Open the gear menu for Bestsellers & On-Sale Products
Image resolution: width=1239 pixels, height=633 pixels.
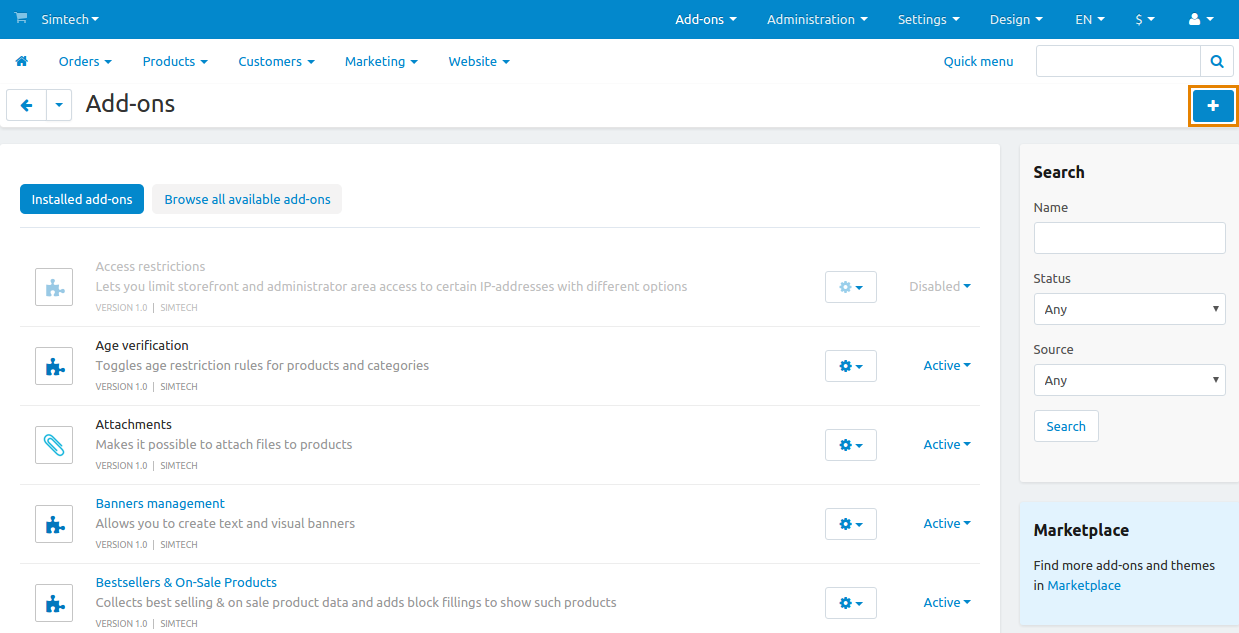(851, 602)
